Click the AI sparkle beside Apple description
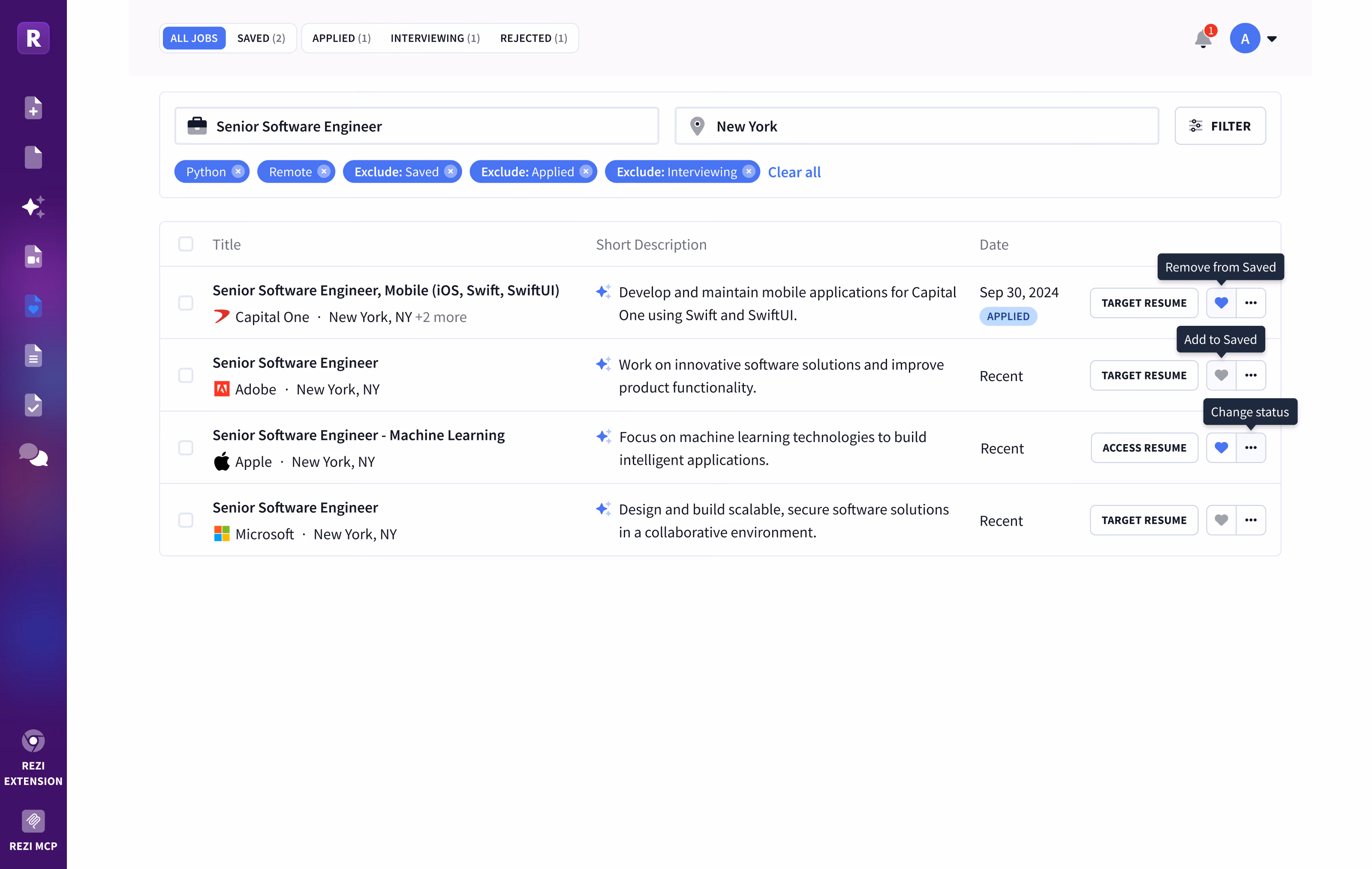1372x869 pixels. [x=603, y=436]
